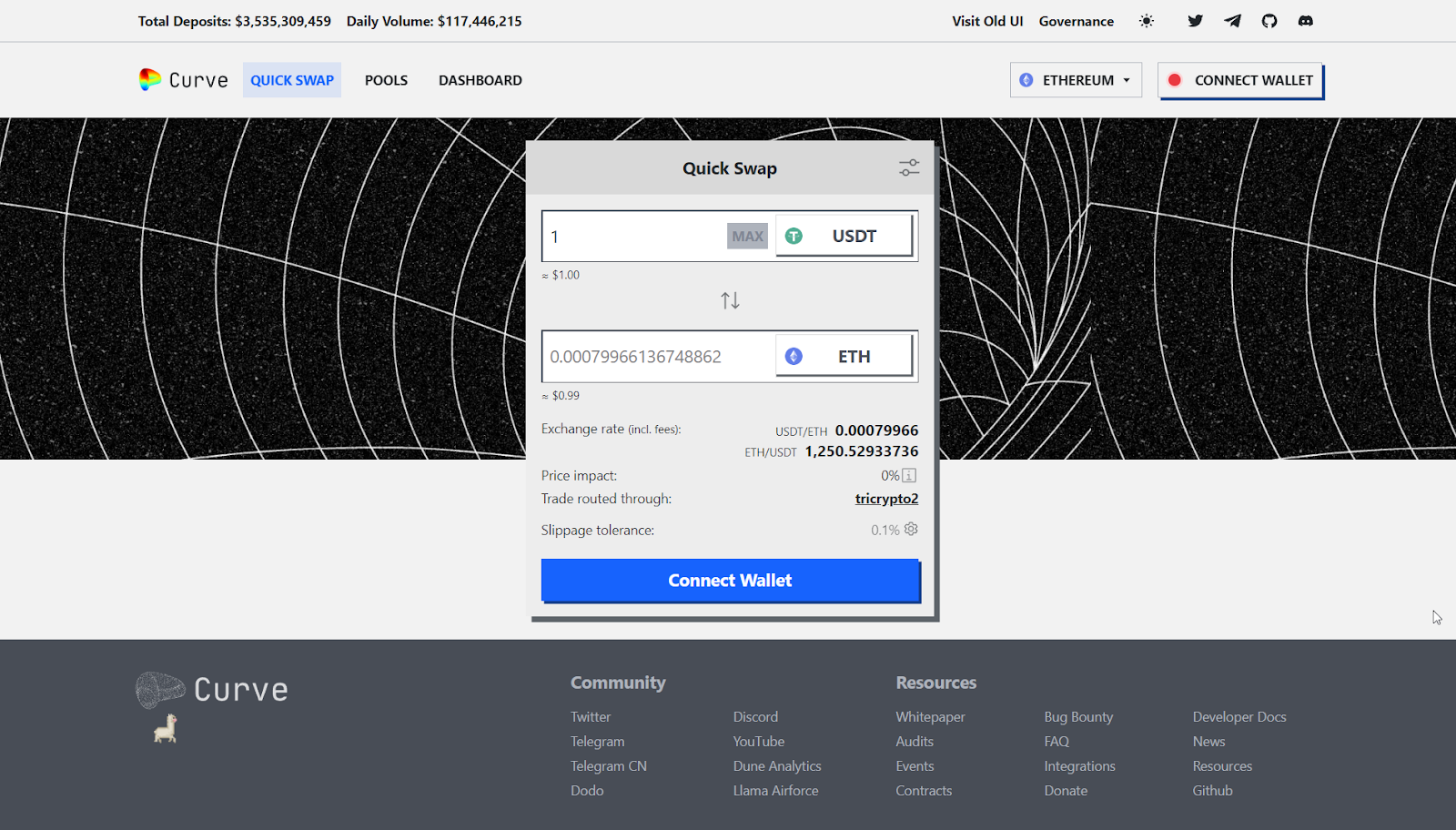The image size is (1456, 830).
Task: Open Dodo footer link
Action: coord(587,791)
